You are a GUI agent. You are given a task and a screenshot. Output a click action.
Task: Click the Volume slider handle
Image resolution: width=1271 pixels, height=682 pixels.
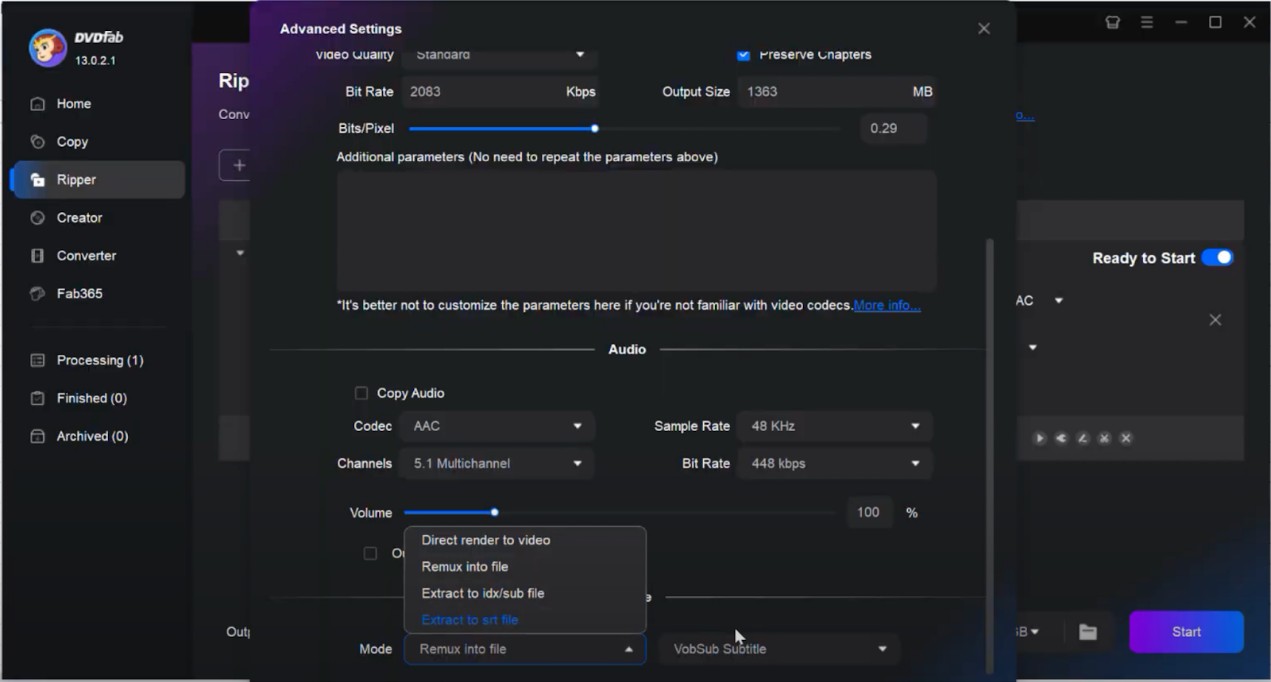[494, 512]
